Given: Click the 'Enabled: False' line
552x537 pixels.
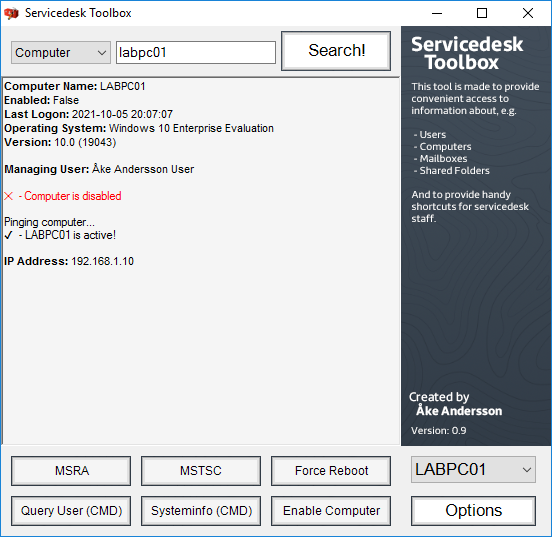Looking at the screenshot, I should click(x=42, y=100).
